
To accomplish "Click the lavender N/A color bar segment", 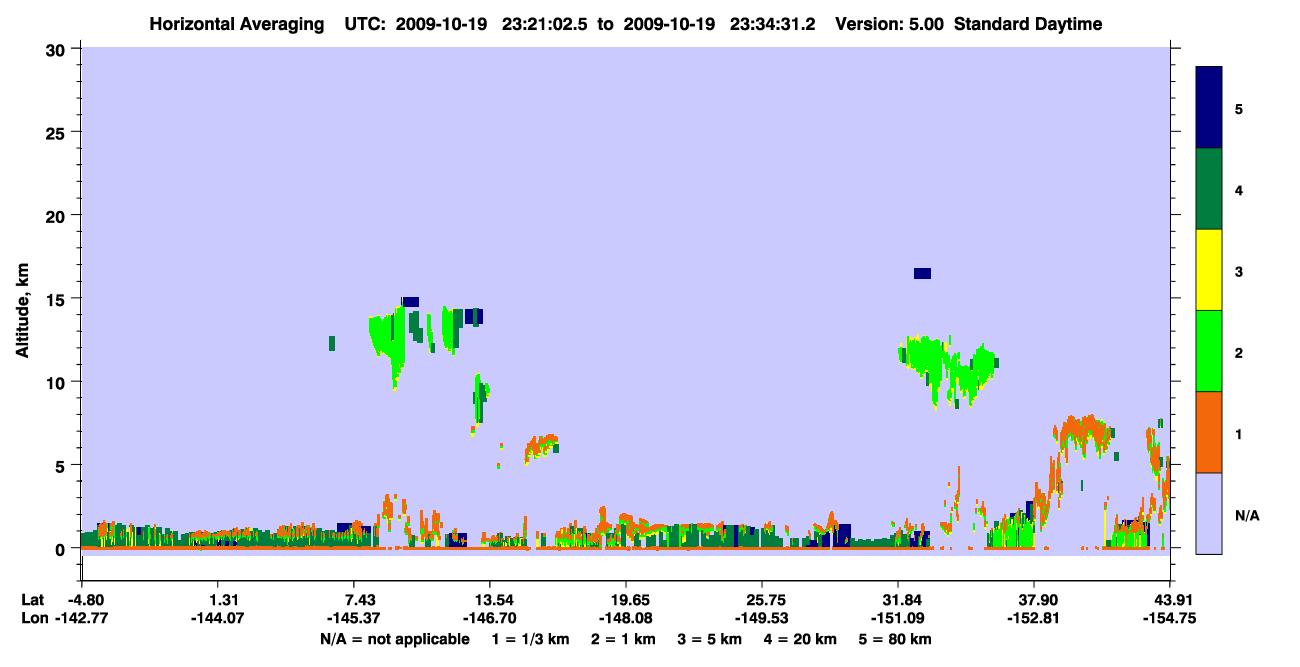I will [x=1209, y=513].
